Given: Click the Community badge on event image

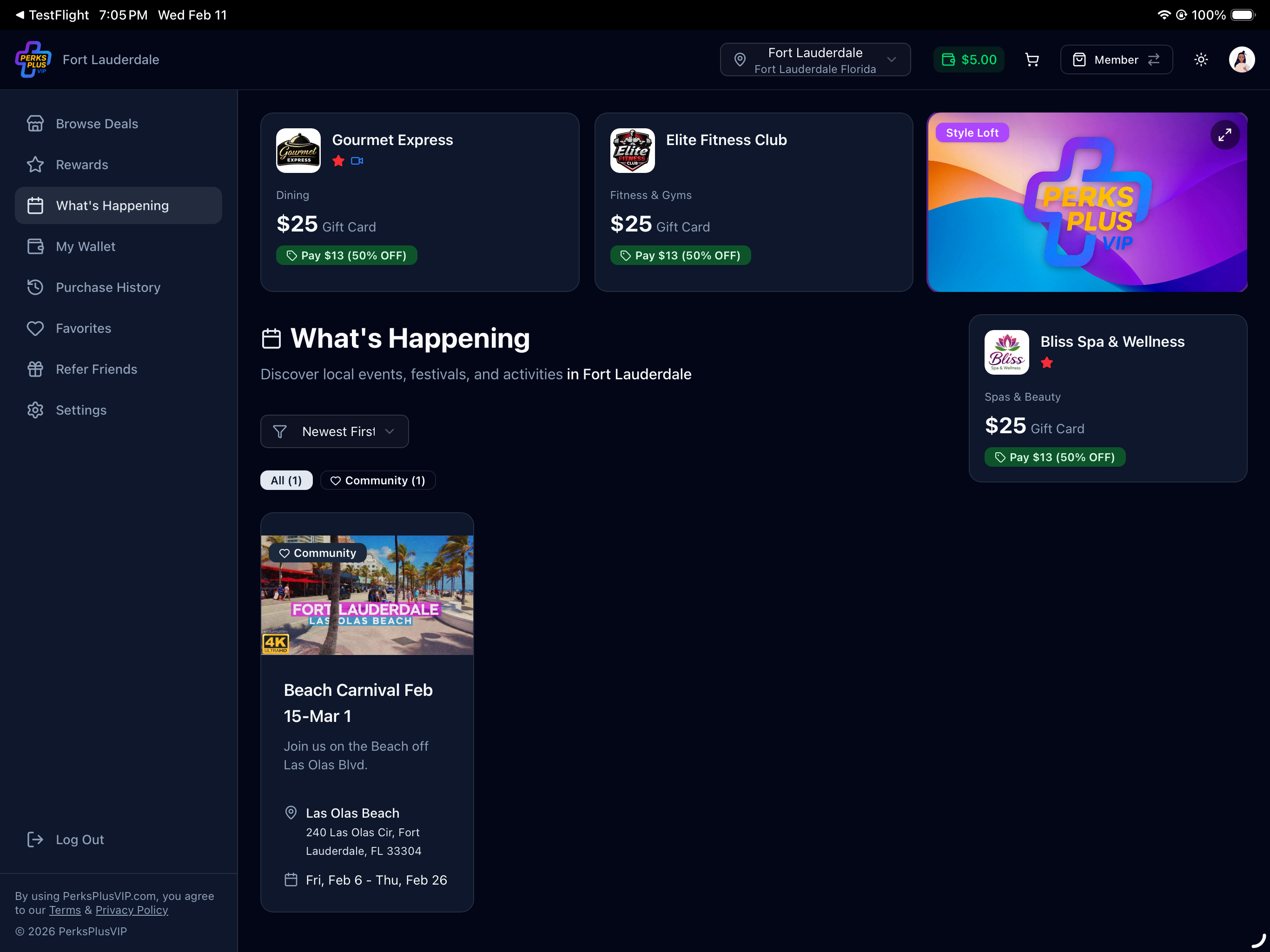Looking at the screenshot, I should click(317, 553).
